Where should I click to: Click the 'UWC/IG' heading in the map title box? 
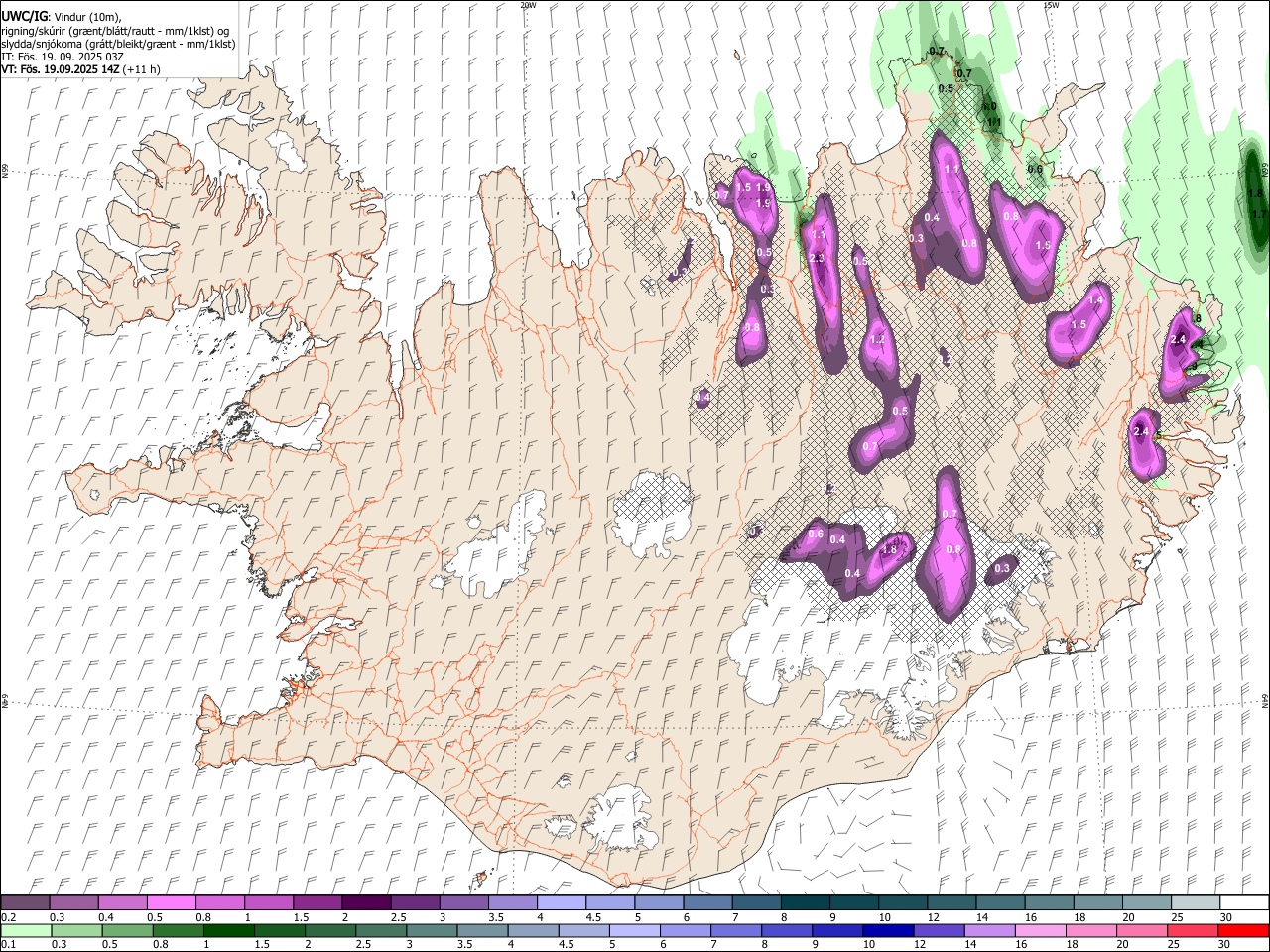point(24,16)
